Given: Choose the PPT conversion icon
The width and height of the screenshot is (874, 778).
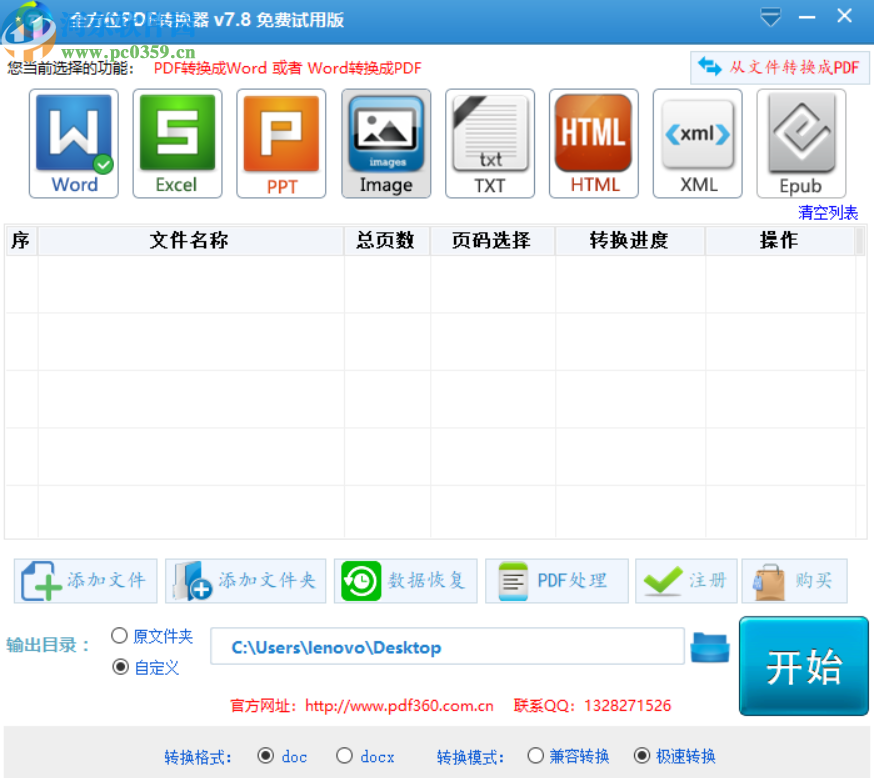Looking at the screenshot, I should point(281,143).
